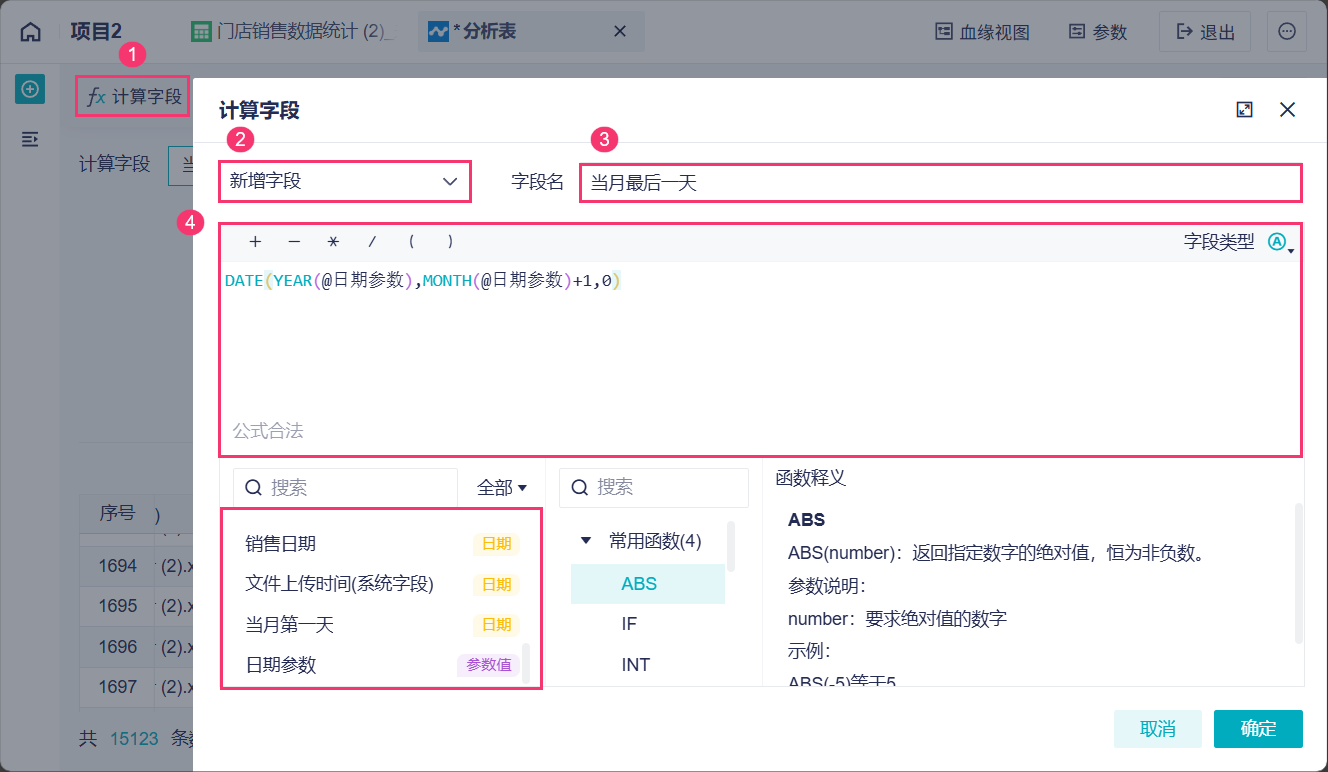Insert the divide operator
The width and height of the screenshot is (1328, 772).
click(x=372, y=241)
